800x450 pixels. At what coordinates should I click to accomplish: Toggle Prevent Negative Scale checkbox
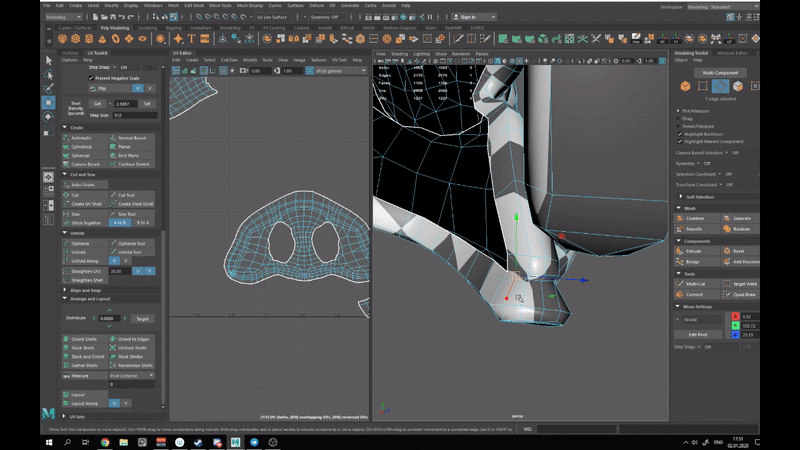pyautogui.click(x=91, y=78)
